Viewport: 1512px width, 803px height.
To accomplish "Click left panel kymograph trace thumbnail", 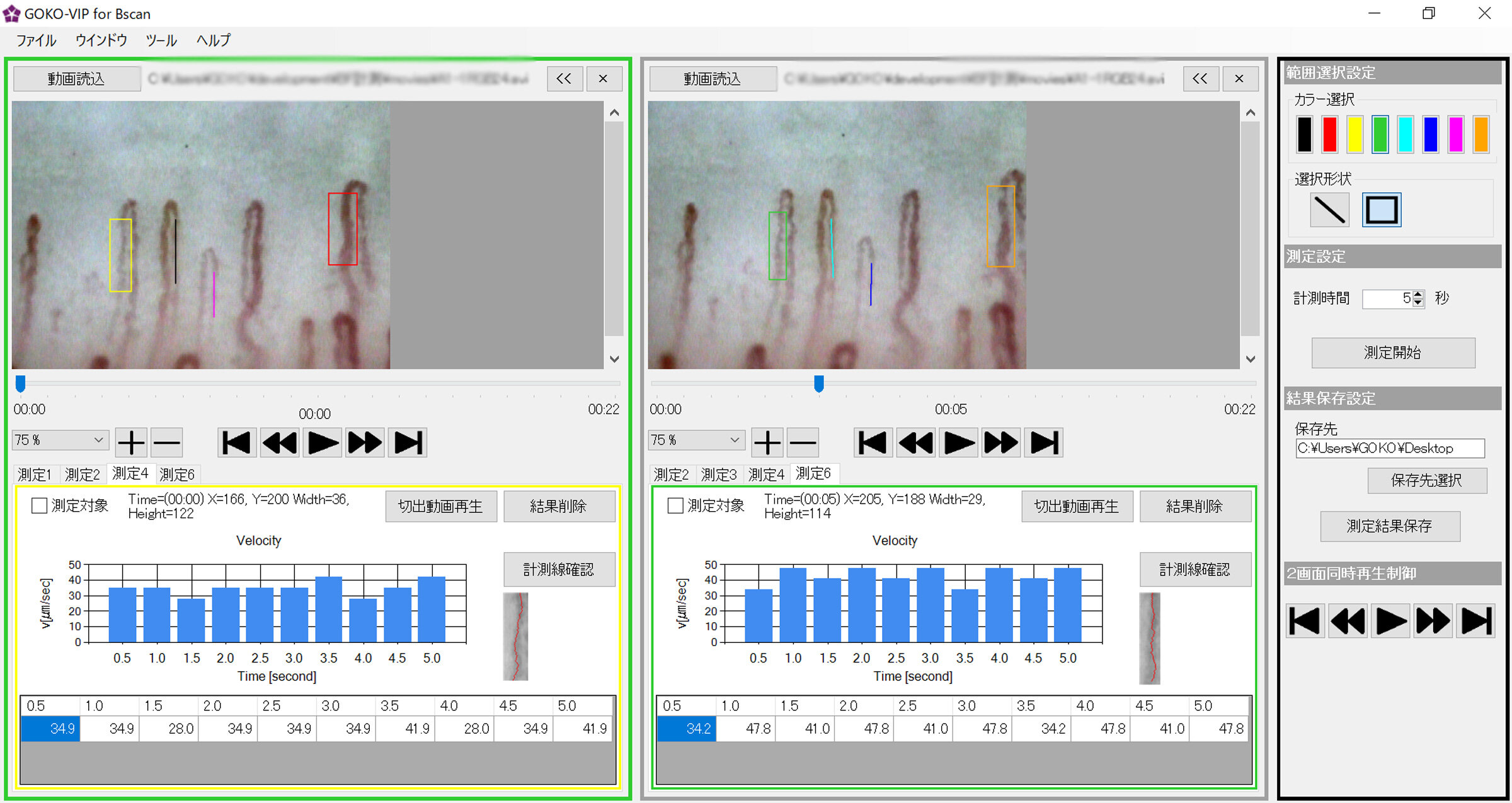I will 516,636.
